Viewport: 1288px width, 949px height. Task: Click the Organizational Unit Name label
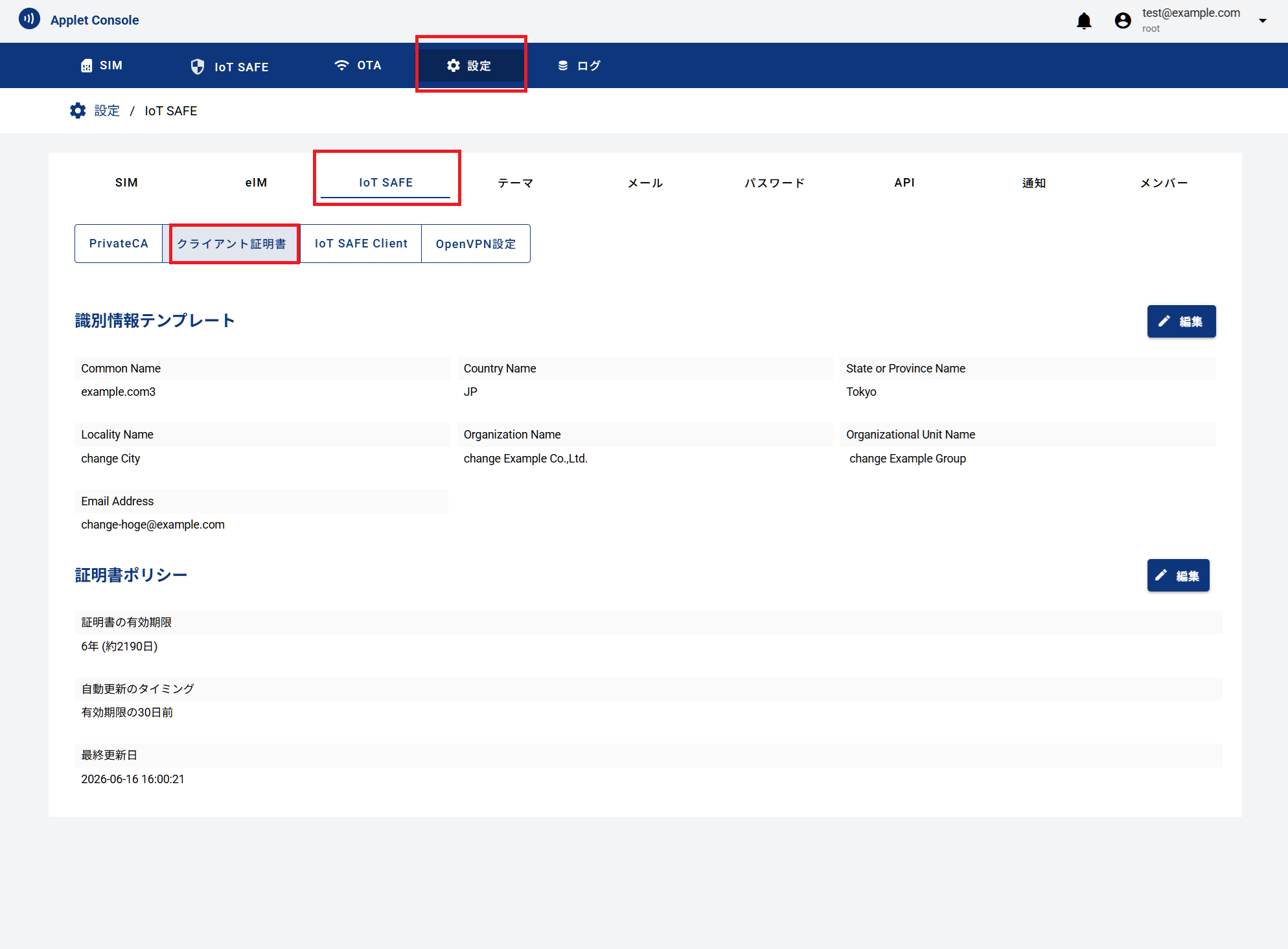click(x=910, y=435)
